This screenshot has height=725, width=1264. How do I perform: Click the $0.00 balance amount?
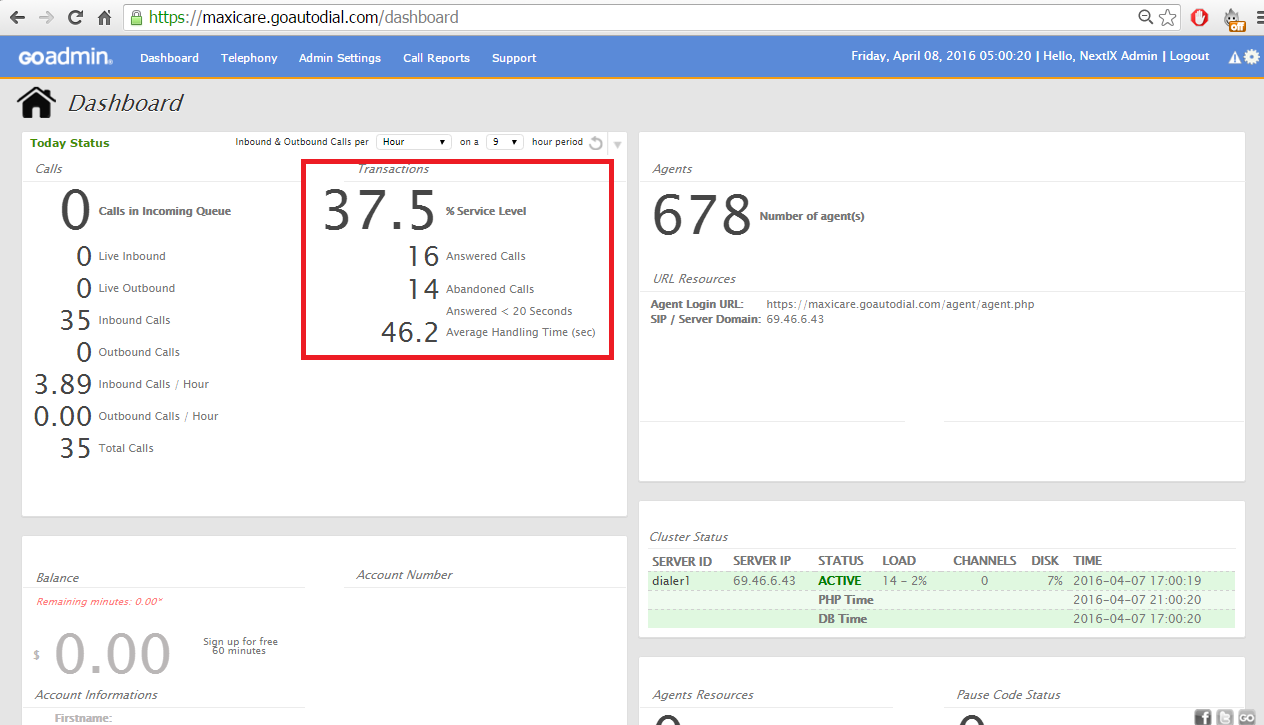112,655
